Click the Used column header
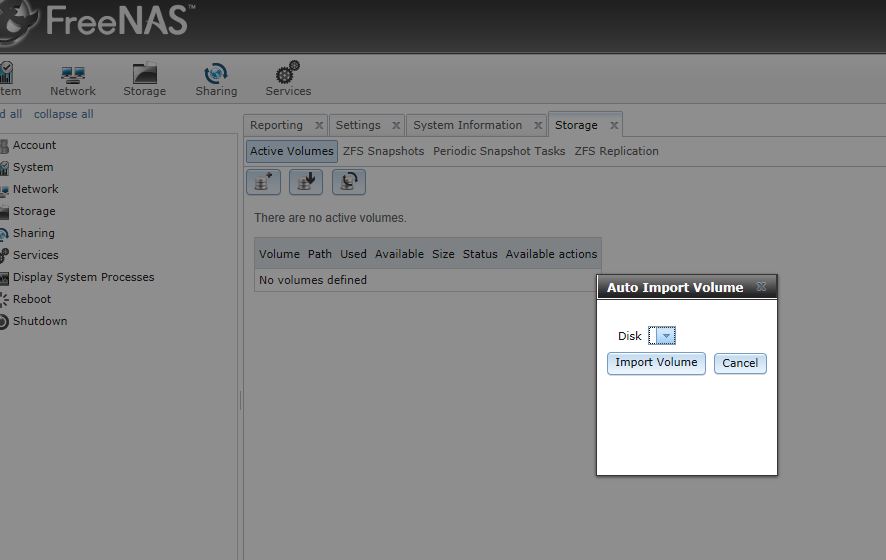 353,254
